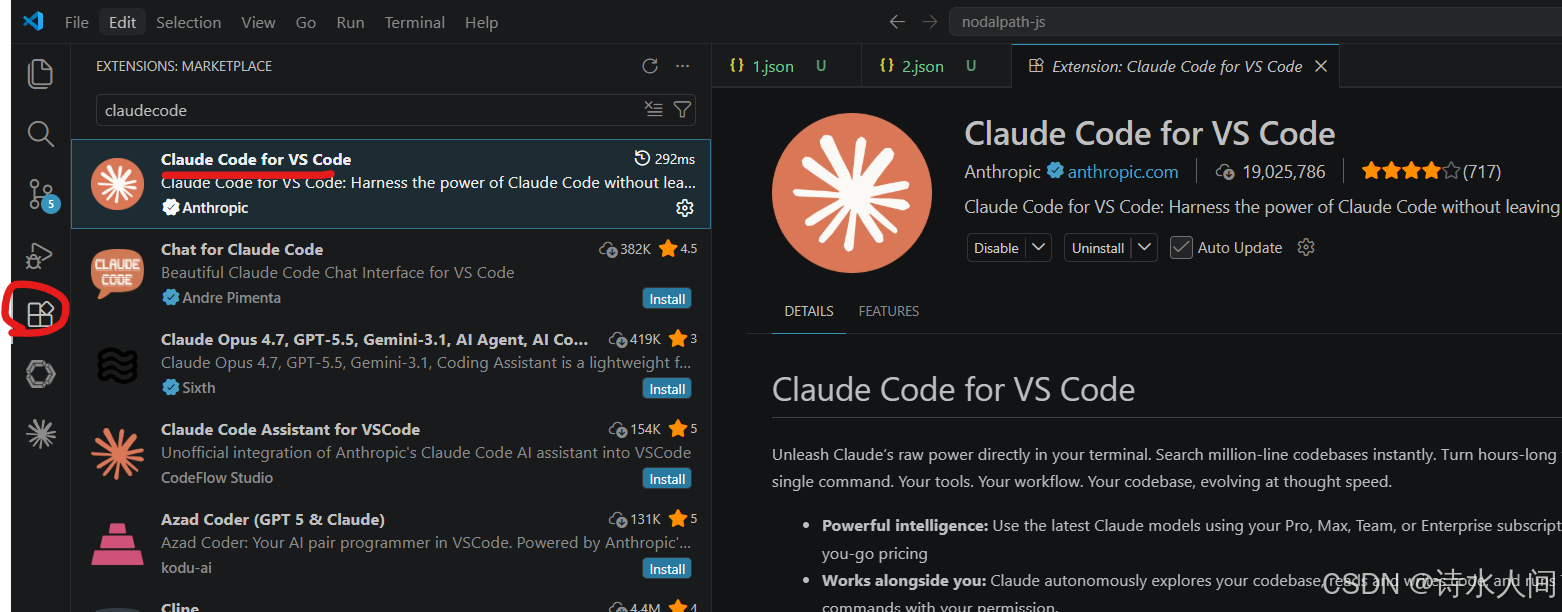Navigate forward with the right arrow
1562x612 pixels.
(930, 21)
